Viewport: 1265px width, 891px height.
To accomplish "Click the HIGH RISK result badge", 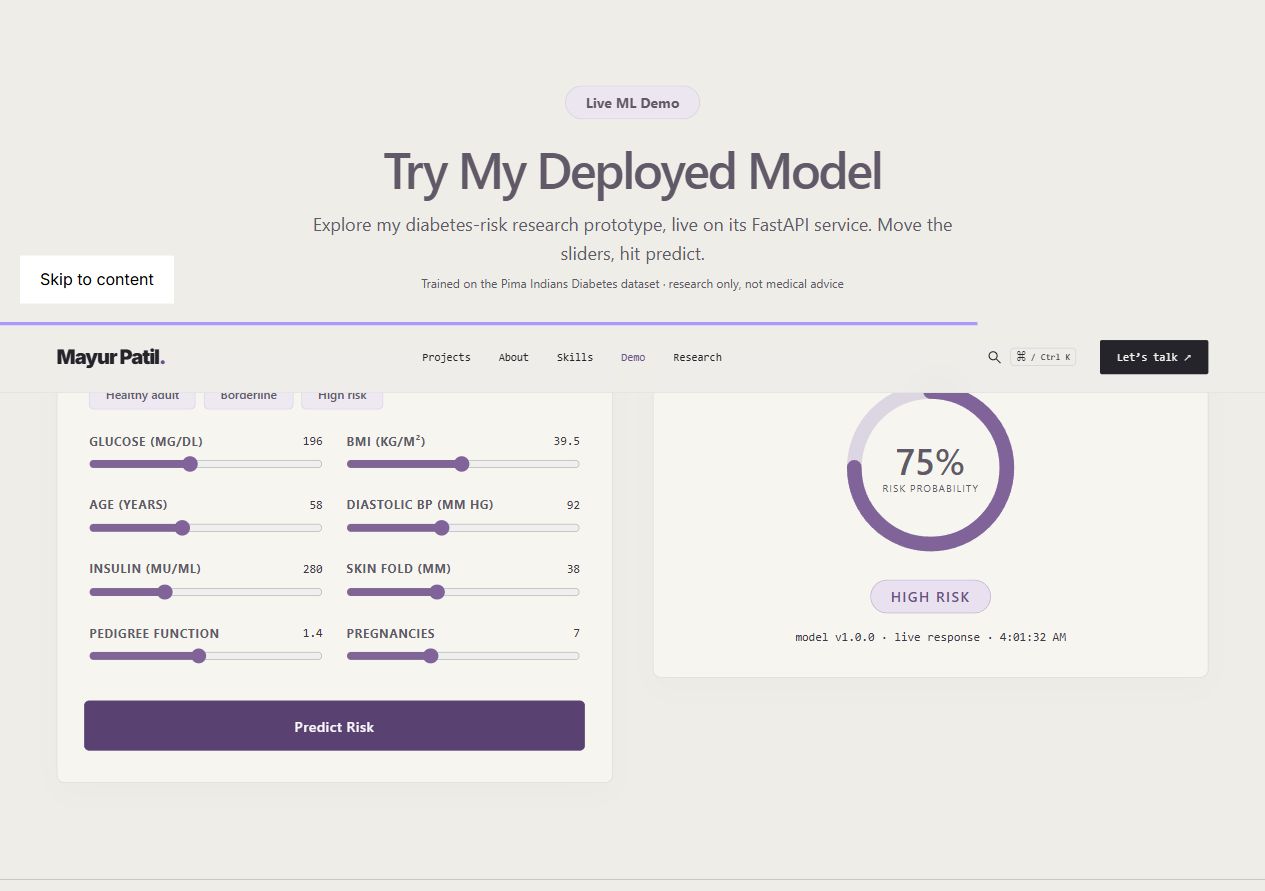I will click(x=930, y=597).
